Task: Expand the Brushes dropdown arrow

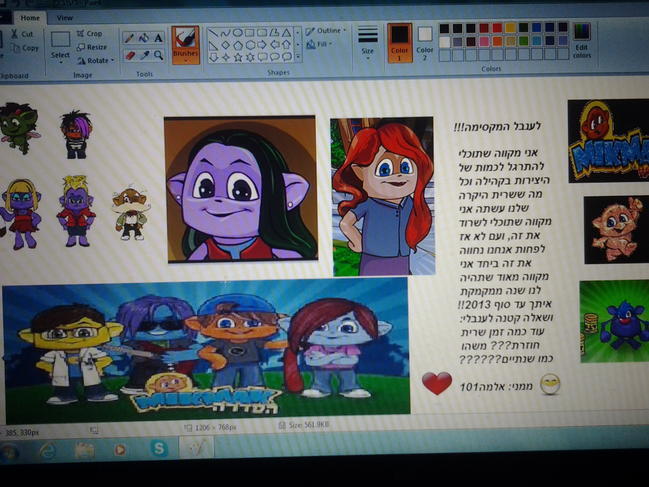Action: 185,60
